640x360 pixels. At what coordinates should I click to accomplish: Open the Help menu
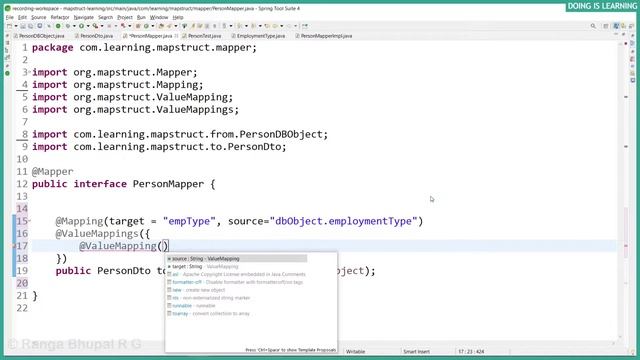click(178, 17)
